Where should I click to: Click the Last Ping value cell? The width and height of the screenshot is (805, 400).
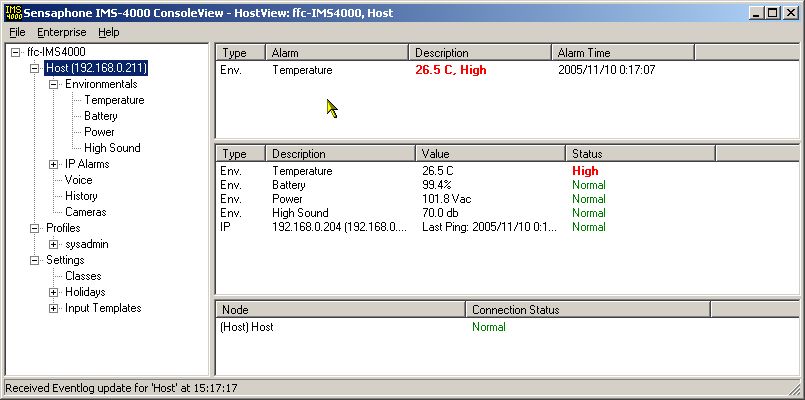489,227
